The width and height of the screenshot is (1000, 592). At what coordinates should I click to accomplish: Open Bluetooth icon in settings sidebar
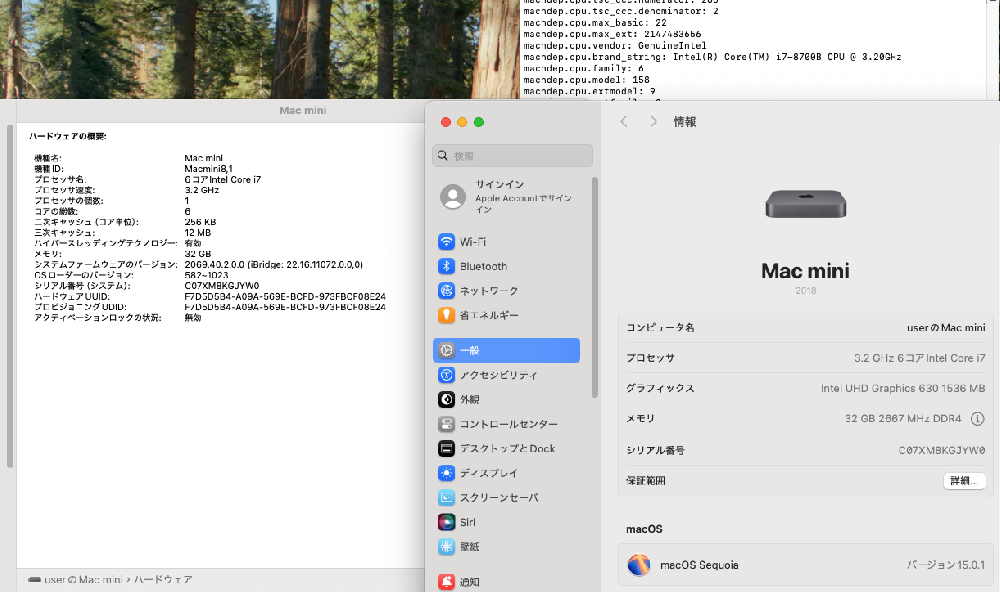[x=446, y=266]
